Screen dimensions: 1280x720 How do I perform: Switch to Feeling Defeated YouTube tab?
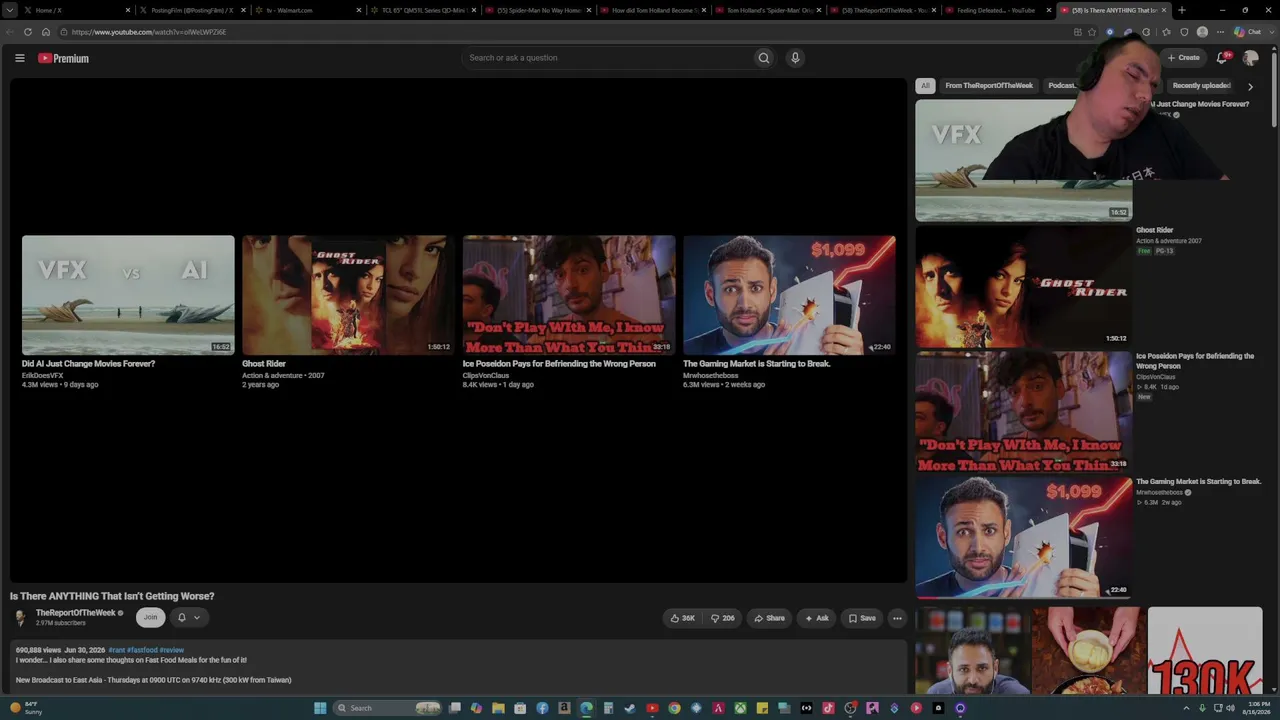(x=999, y=10)
